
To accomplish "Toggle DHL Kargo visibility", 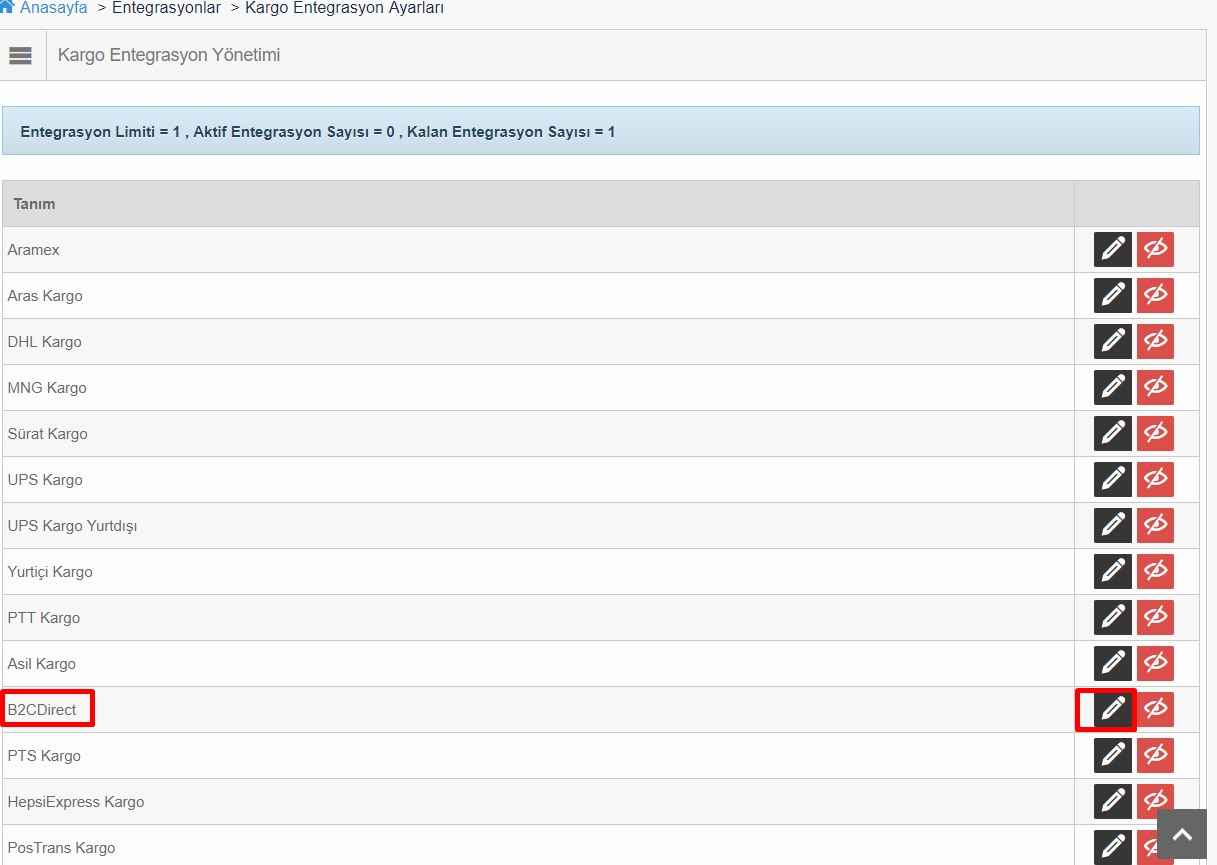I will 1155,342.
